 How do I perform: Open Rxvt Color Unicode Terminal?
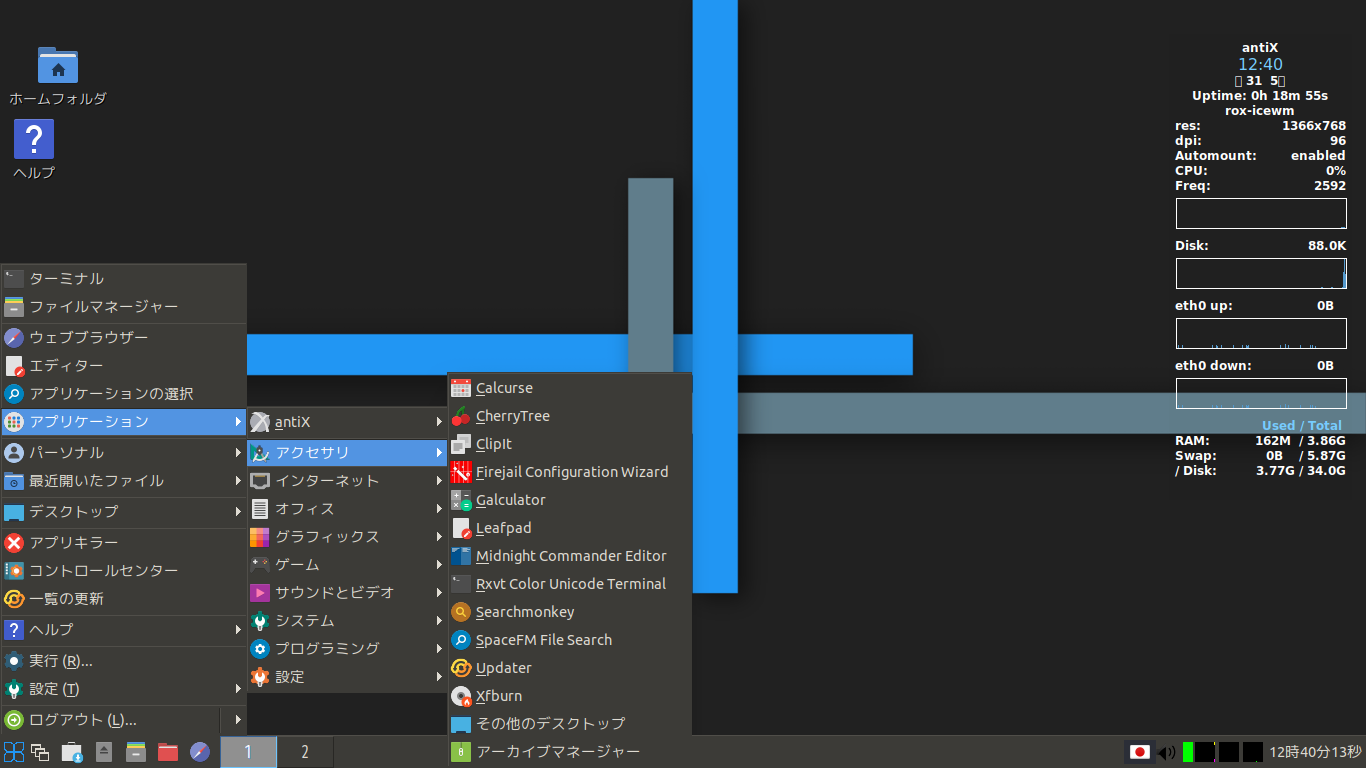coord(569,584)
